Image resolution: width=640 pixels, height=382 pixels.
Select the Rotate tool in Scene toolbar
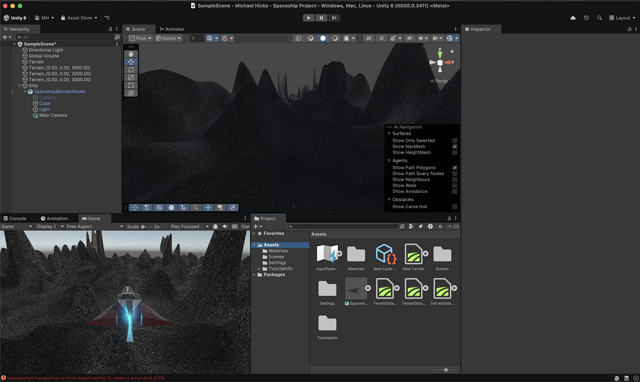click(131, 69)
